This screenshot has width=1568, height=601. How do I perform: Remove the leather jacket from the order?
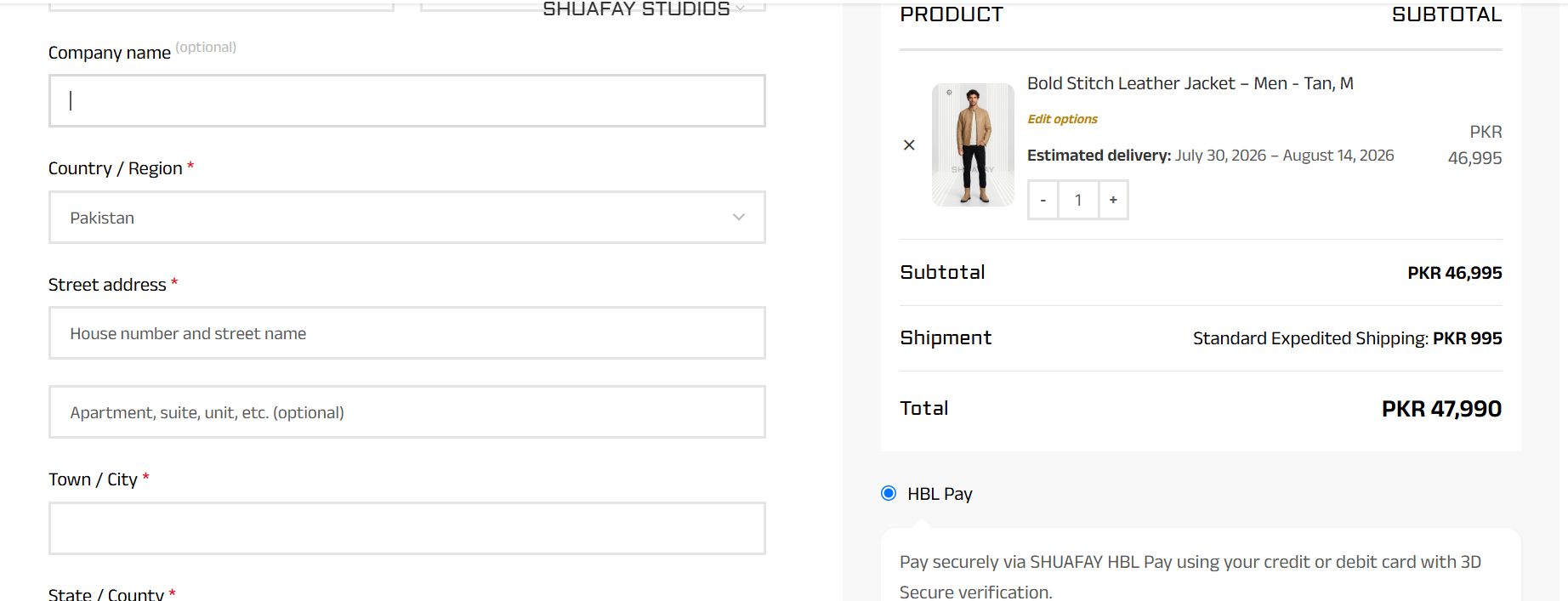point(909,145)
